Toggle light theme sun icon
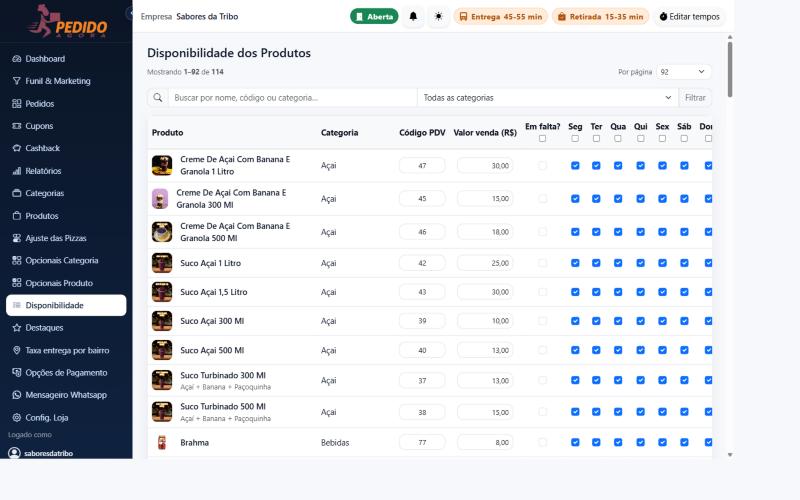This screenshot has height=500, width=800. (x=438, y=16)
